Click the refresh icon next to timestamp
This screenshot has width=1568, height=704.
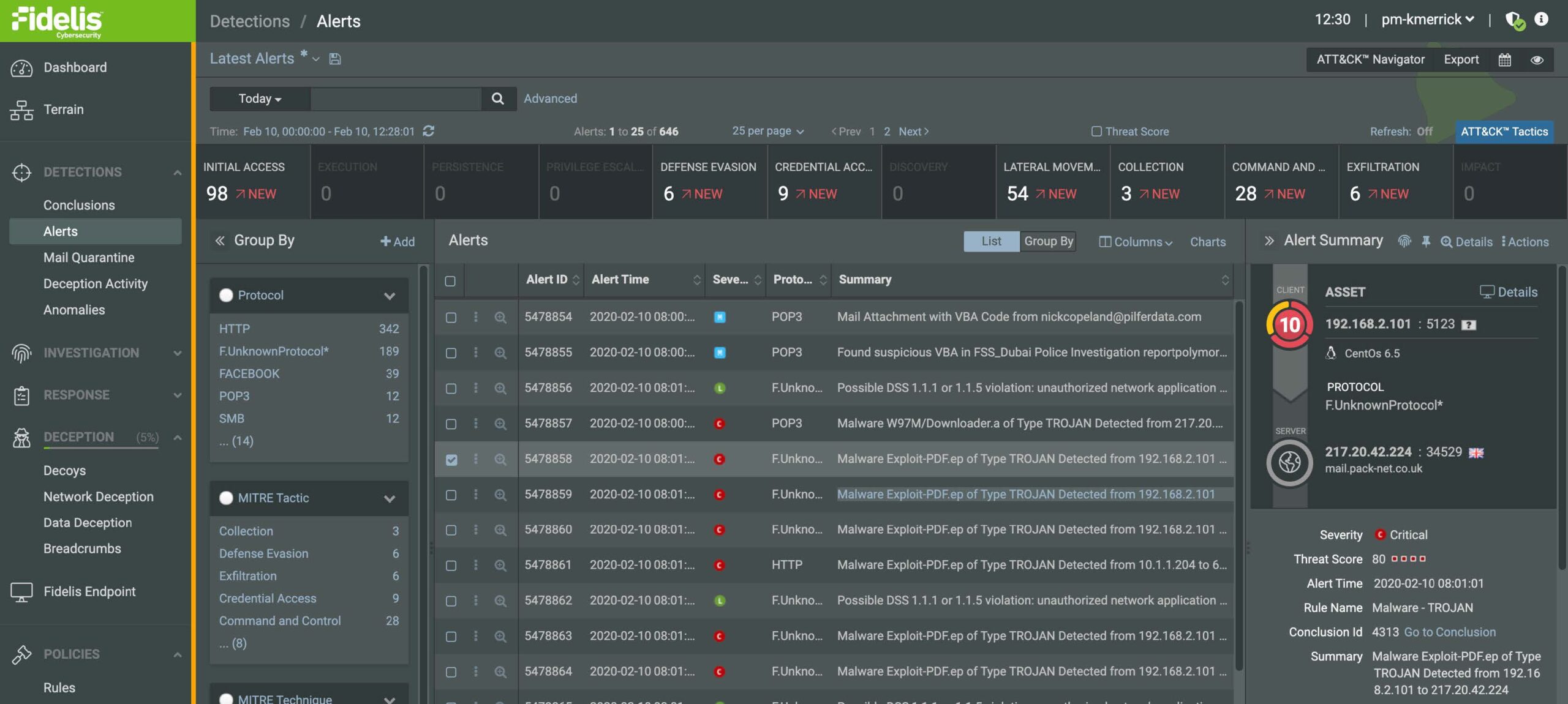tap(428, 131)
